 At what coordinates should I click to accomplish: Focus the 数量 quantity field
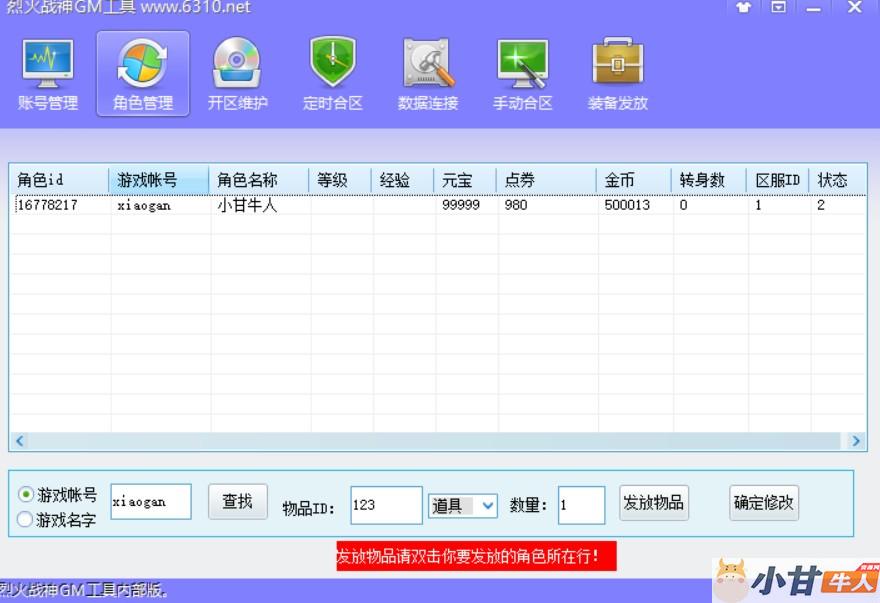click(x=581, y=505)
